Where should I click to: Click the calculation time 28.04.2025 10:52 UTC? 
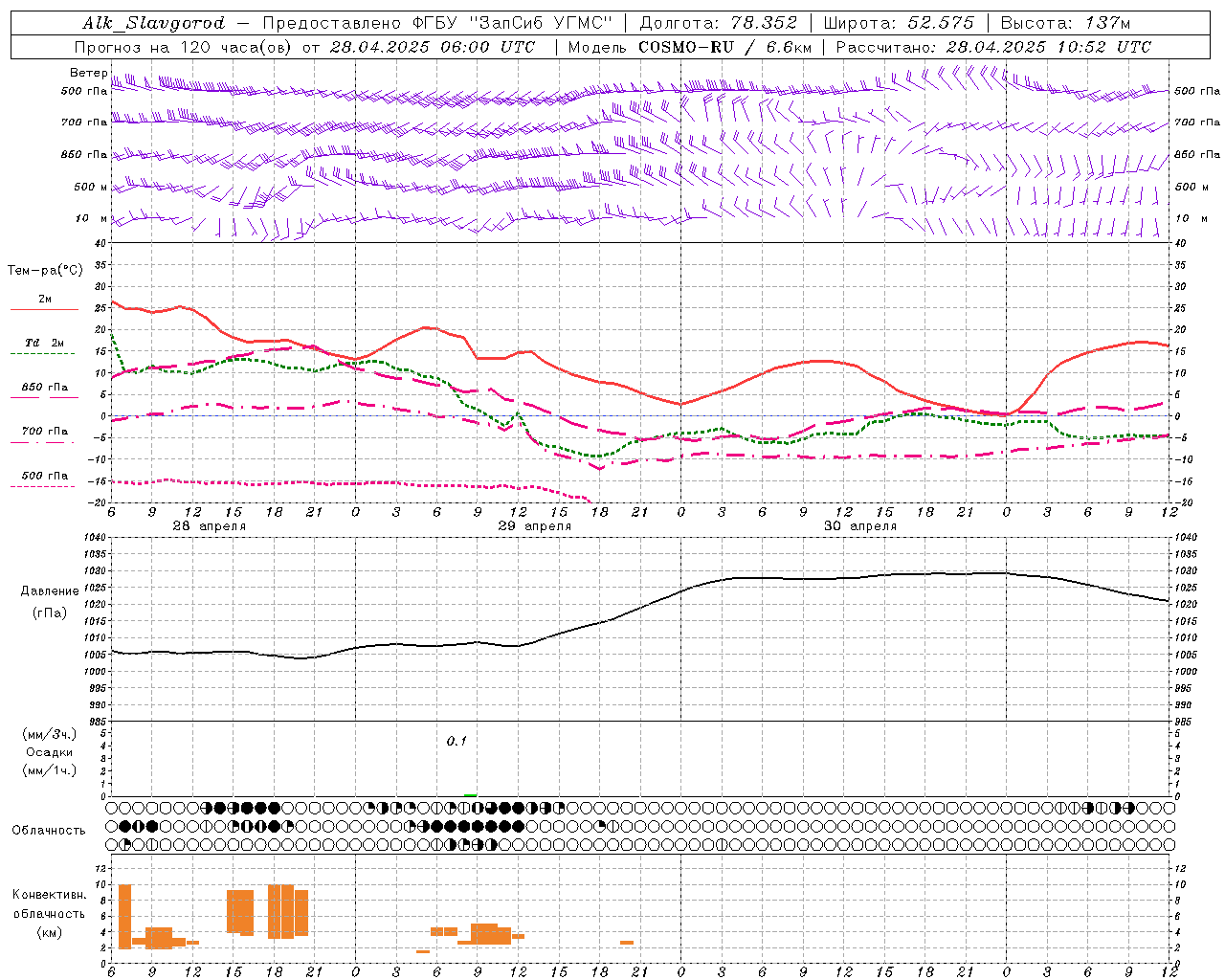tap(1048, 47)
